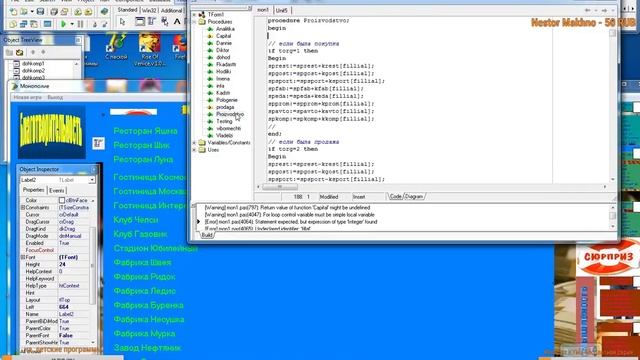Expand the Variables/Constants tree node

(x=194, y=143)
